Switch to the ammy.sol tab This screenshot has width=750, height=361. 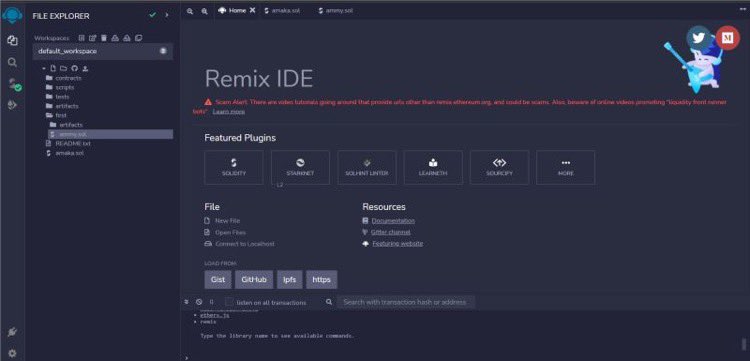335,11
